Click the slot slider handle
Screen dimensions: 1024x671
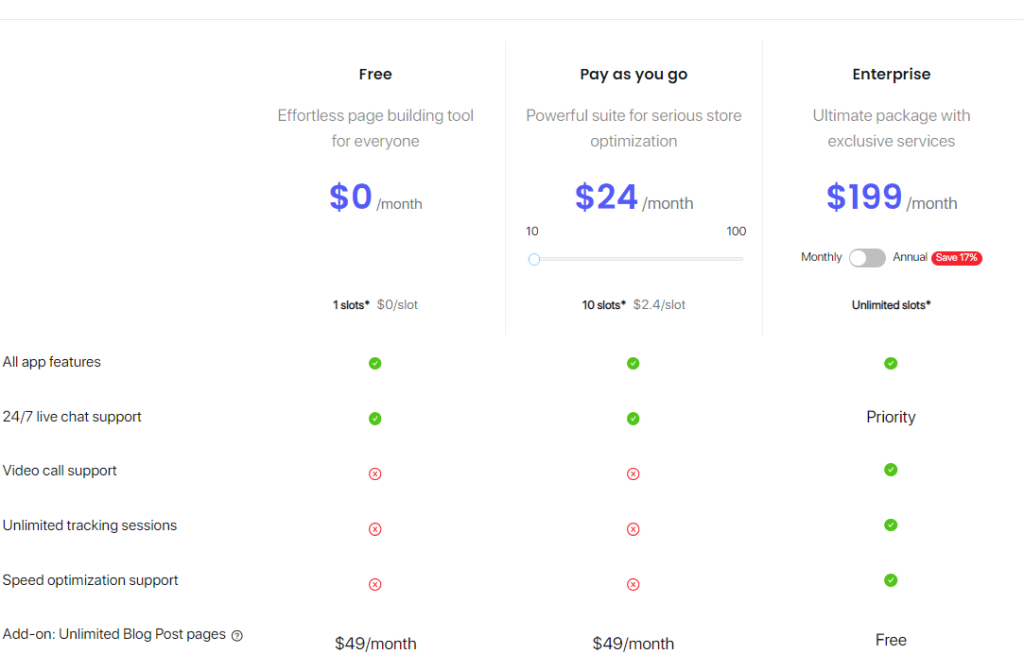click(x=534, y=259)
